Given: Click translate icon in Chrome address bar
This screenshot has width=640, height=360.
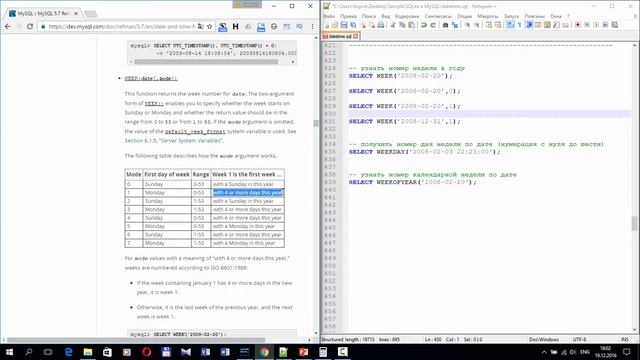Looking at the screenshot, I should pyautogui.click(x=200, y=26).
